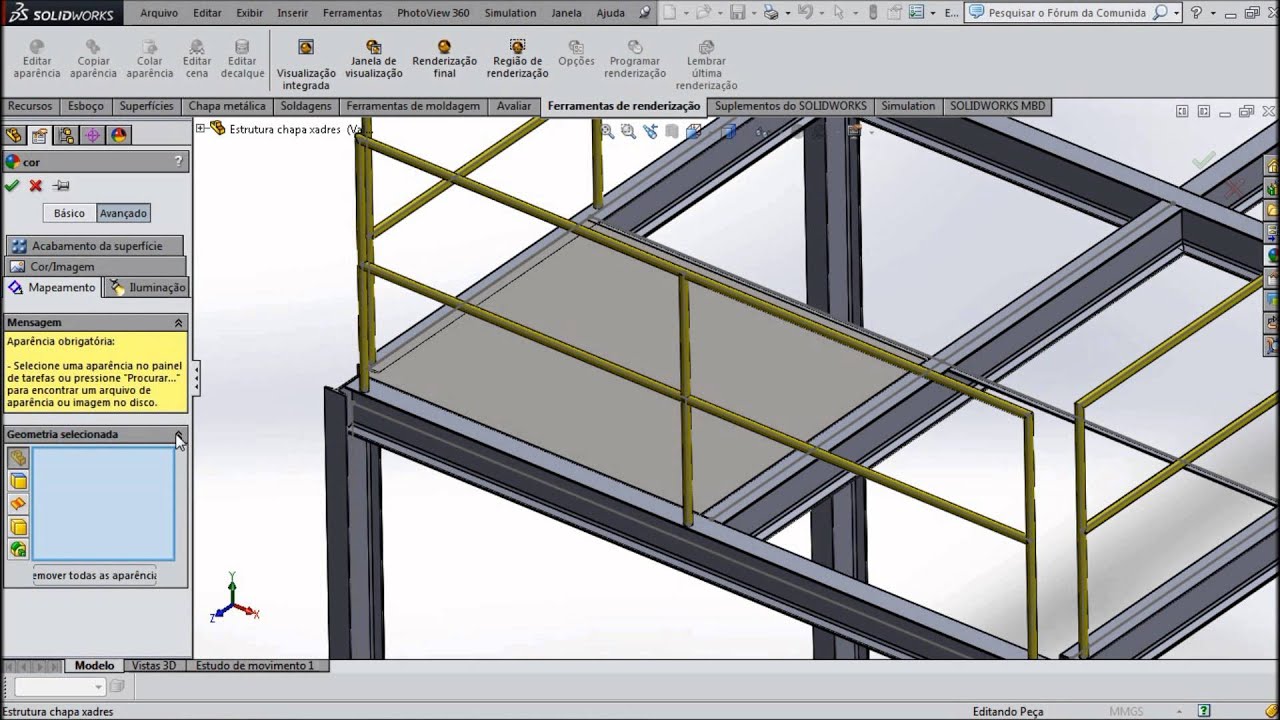Click Undo icon in quick toolbar
This screenshot has height=720, width=1280.
coord(805,12)
